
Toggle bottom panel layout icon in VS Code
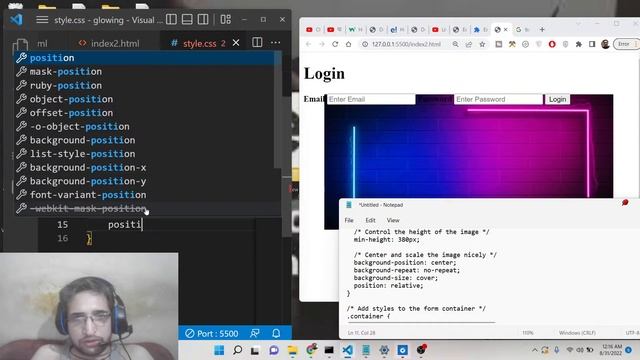[x=187, y=20]
